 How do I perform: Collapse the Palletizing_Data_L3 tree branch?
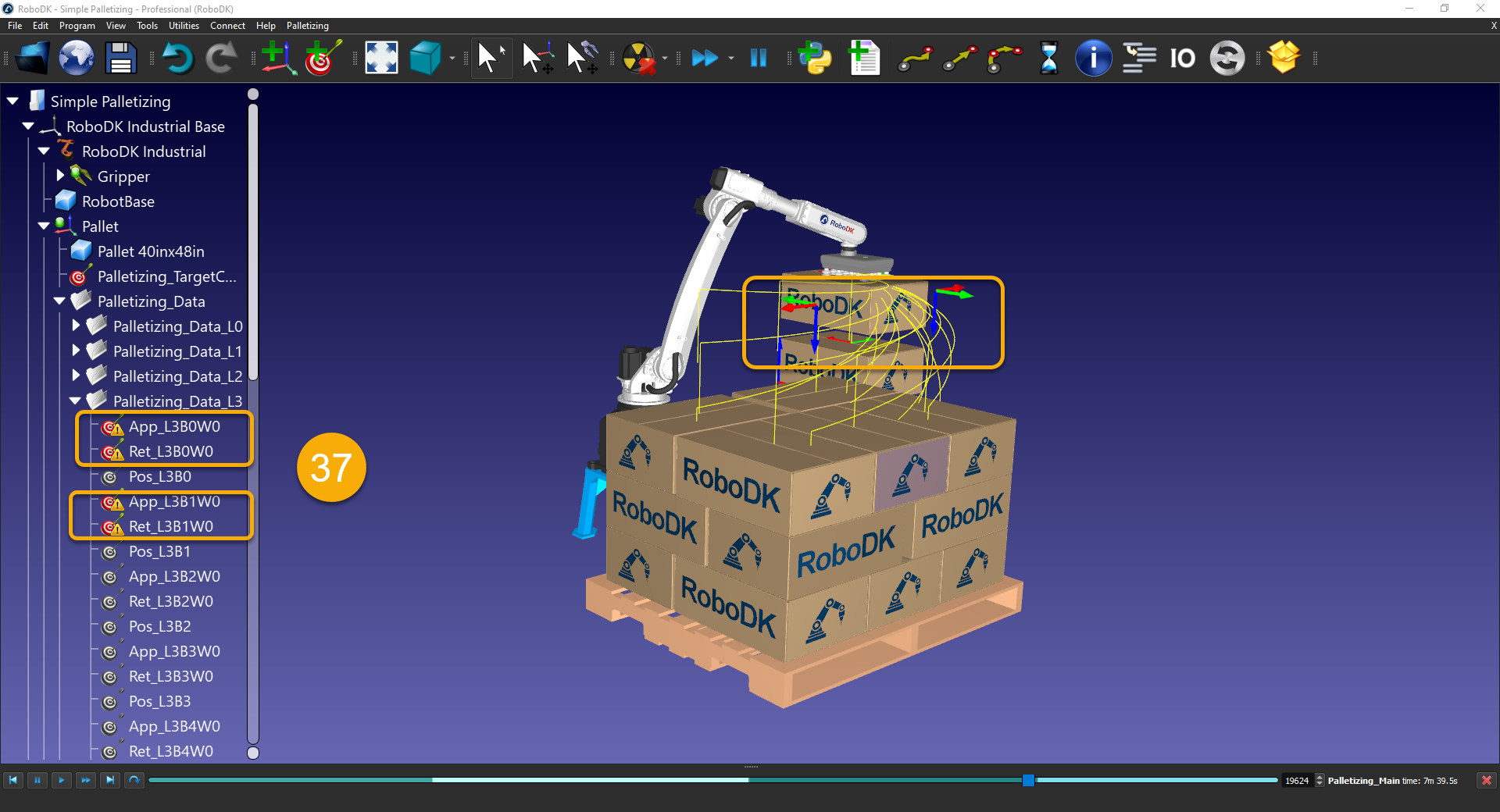[x=75, y=401]
